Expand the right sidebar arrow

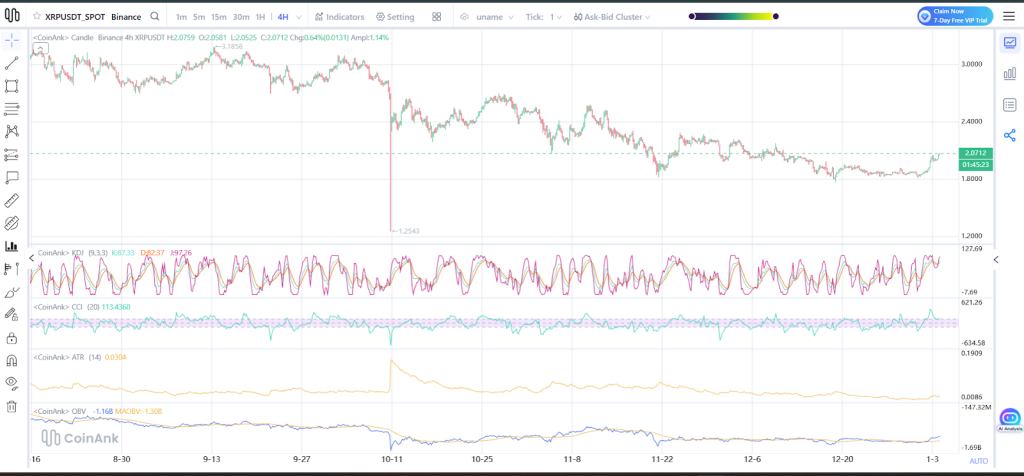pyautogui.click(x=996, y=259)
